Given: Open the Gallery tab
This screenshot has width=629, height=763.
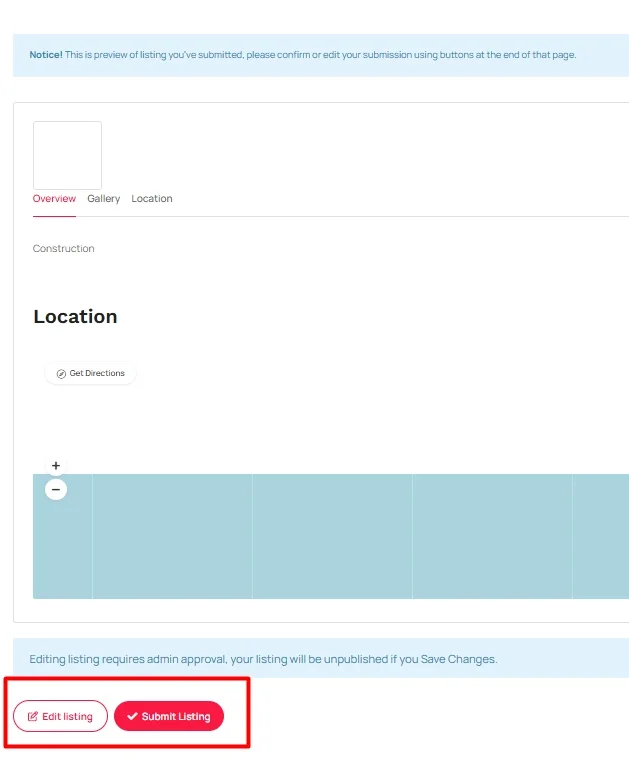Looking at the screenshot, I should [103, 199].
